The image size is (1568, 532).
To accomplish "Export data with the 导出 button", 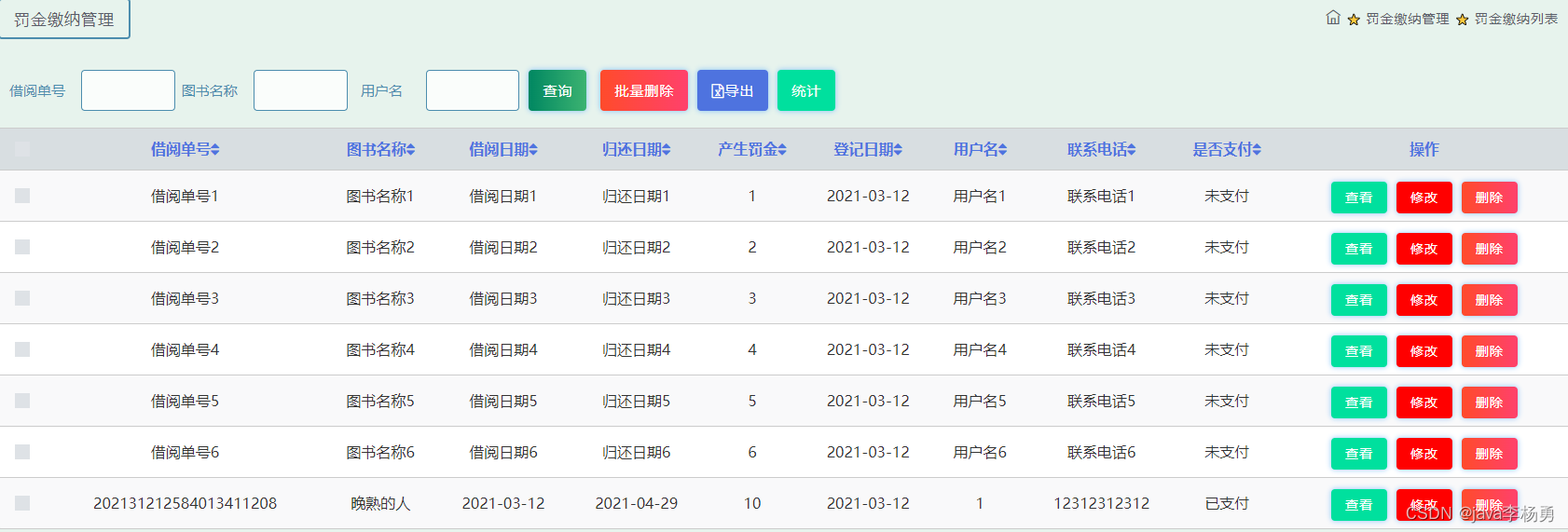I will pos(732,90).
